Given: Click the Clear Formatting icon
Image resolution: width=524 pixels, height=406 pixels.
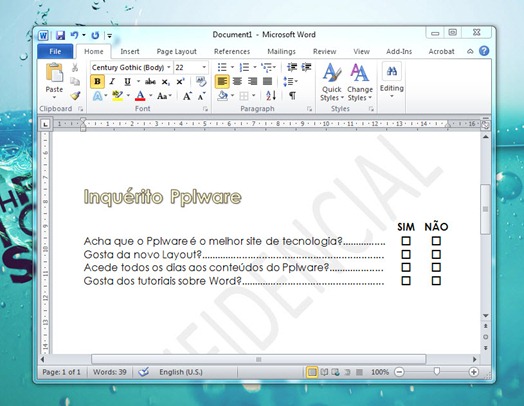Looking at the screenshot, I should pos(201,82).
